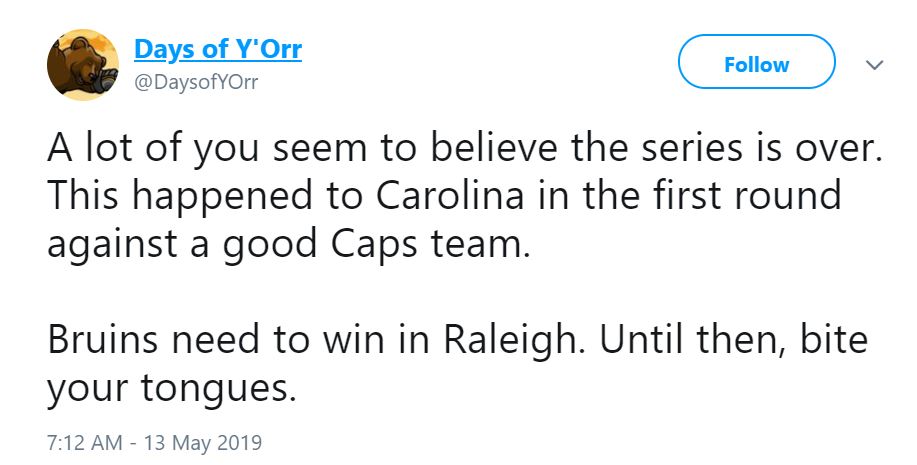Click the 7:12 AM timestamp
Viewport: 917px width, 465px height.
(x=84, y=440)
